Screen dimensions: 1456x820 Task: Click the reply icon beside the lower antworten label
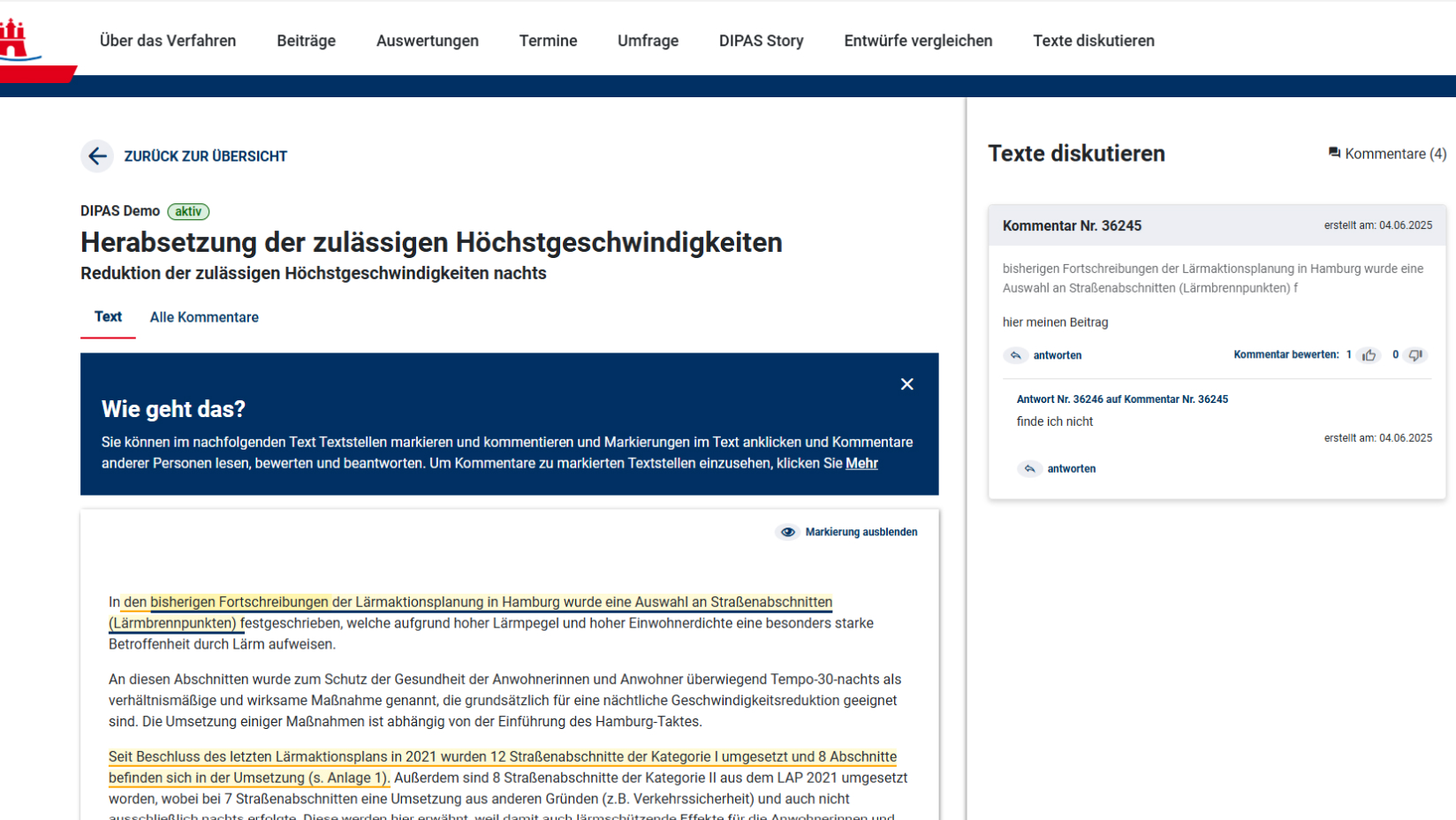click(x=1030, y=468)
